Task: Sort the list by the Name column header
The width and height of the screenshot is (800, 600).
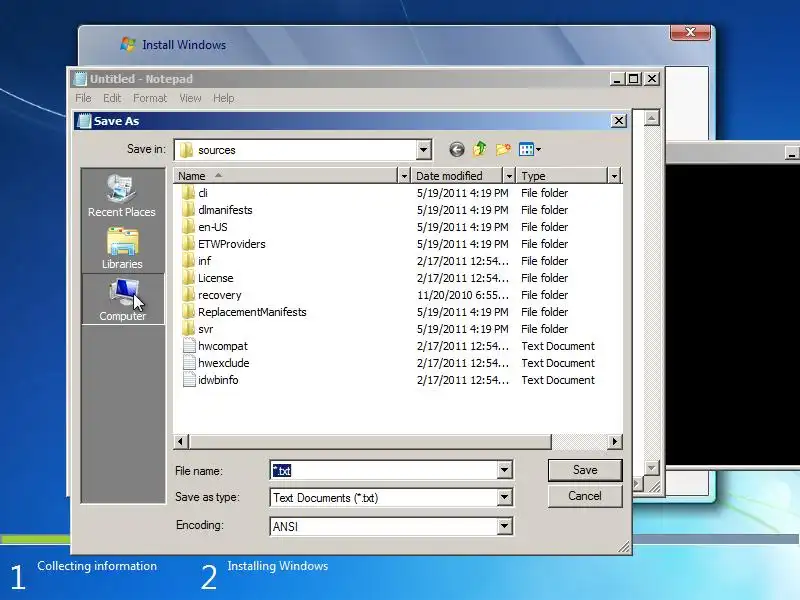Action: point(285,176)
